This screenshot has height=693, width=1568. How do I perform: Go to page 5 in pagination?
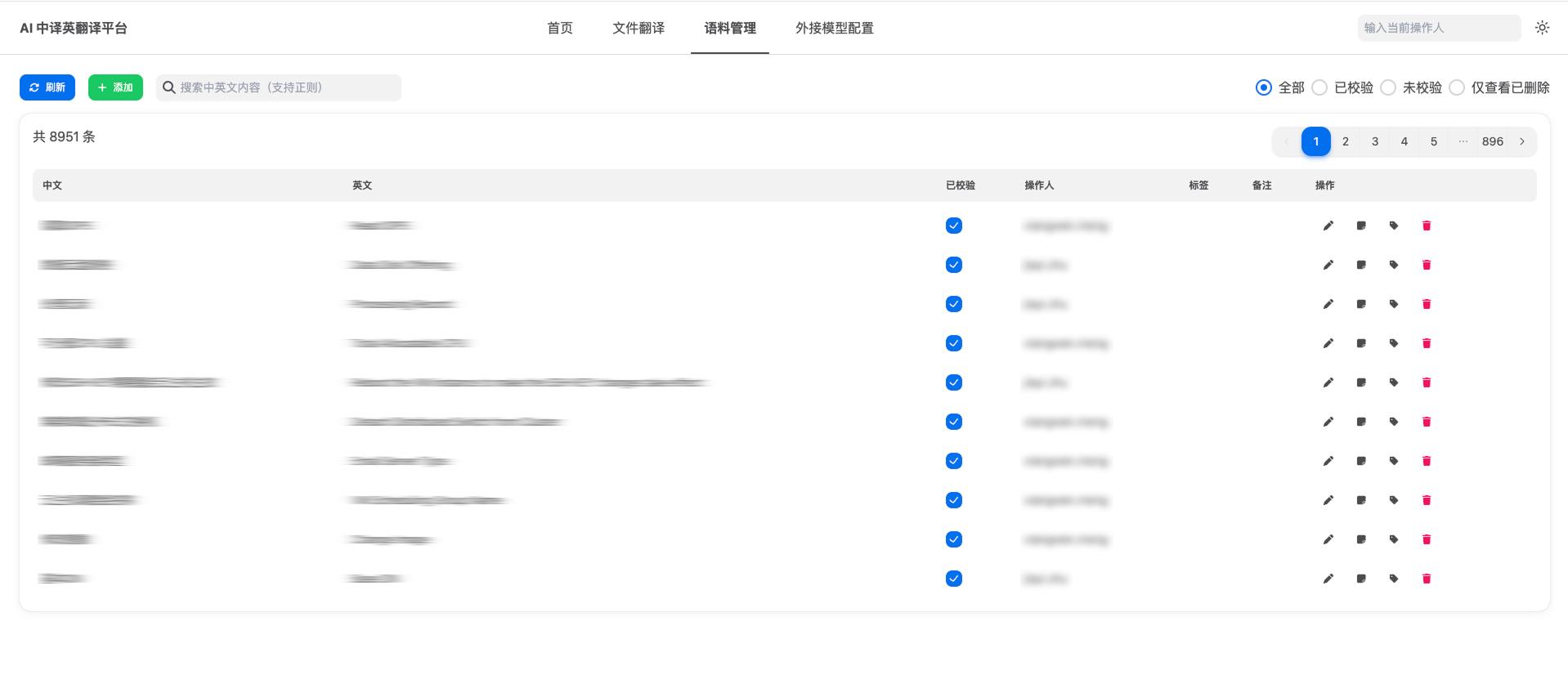(x=1434, y=141)
